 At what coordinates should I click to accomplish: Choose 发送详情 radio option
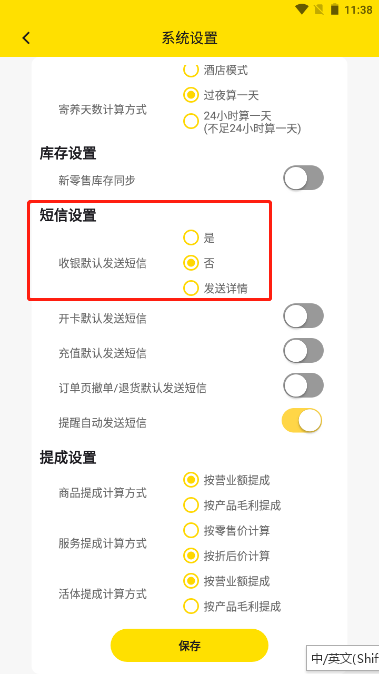tap(191, 288)
